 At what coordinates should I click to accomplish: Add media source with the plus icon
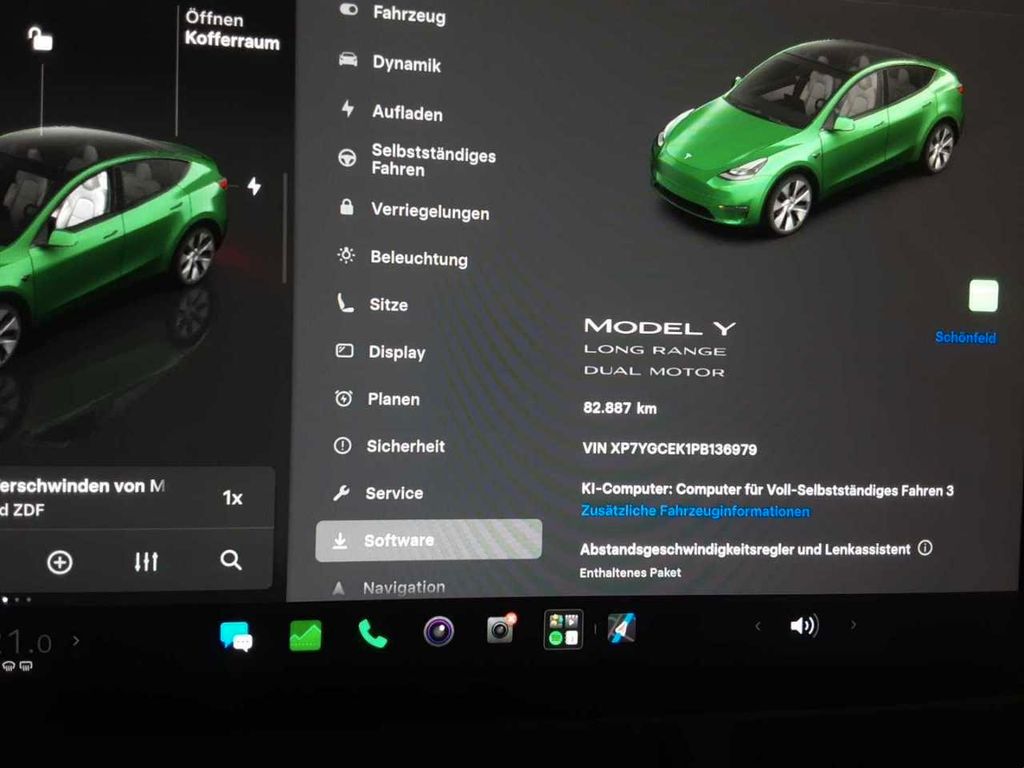click(x=59, y=562)
